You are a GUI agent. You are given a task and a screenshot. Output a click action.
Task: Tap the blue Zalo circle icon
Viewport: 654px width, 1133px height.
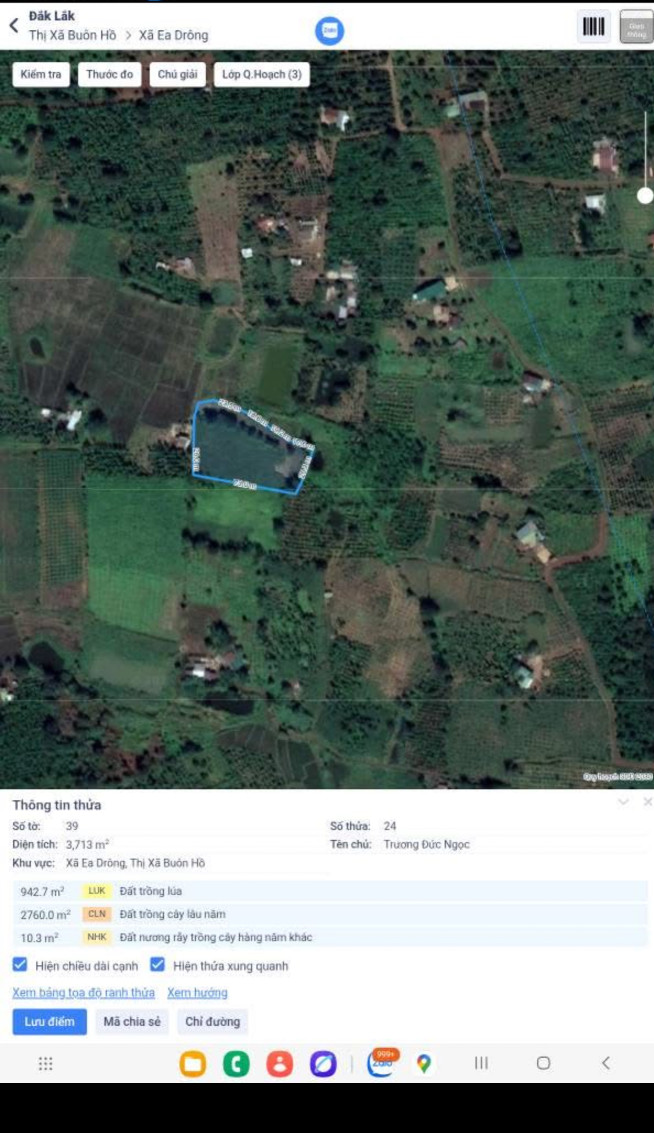pos(330,30)
